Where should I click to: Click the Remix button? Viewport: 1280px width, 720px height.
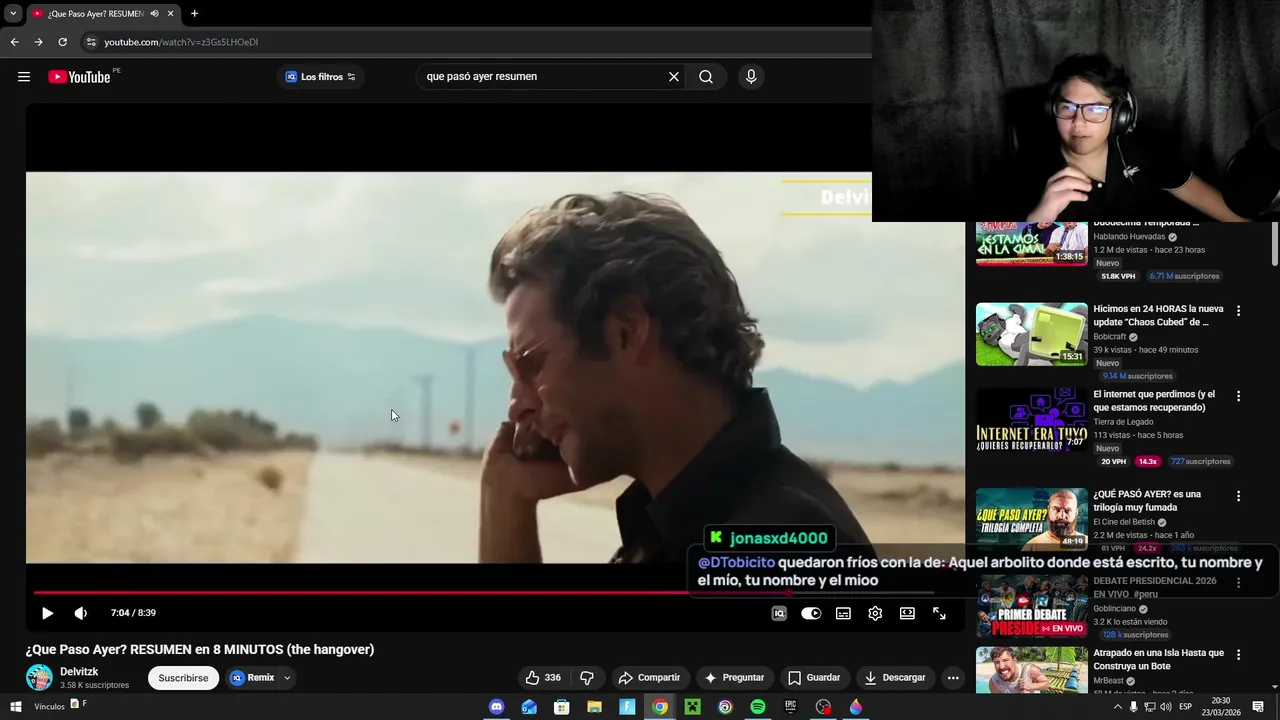252,677
